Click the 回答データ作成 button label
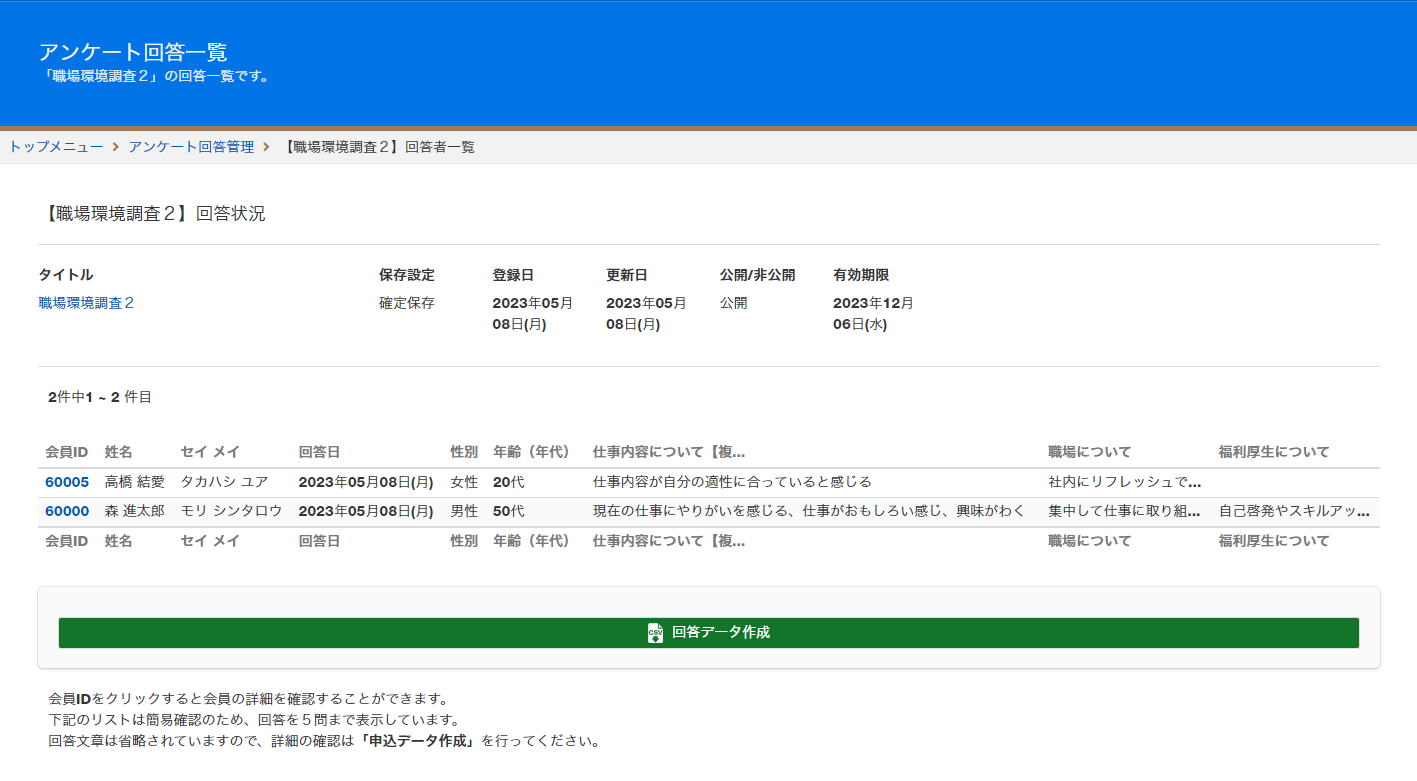This screenshot has height=781, width=1417. tap(721, 633)
